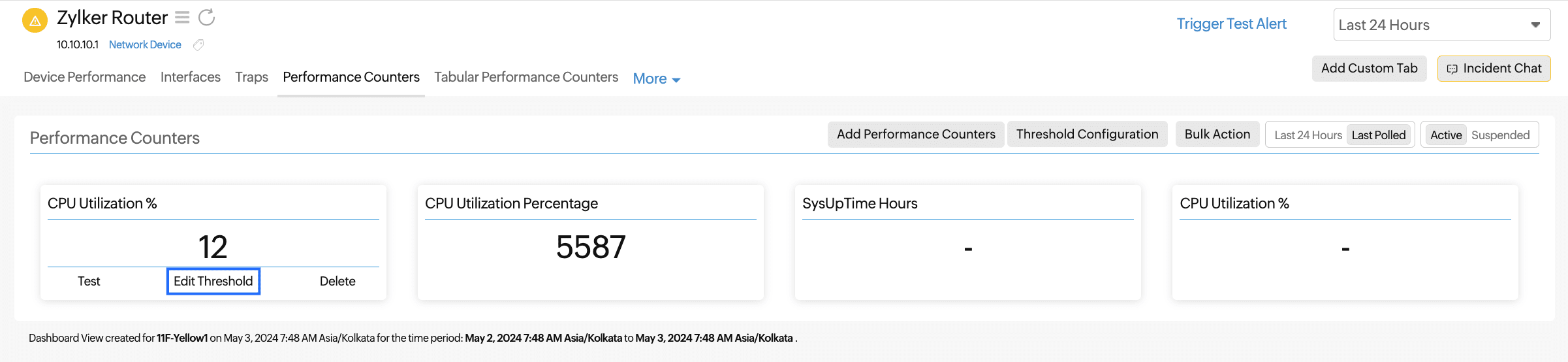1568x362 pixels.
Task: Open the hamburger menu beside Zylker Router
Action: coord(182,18)
